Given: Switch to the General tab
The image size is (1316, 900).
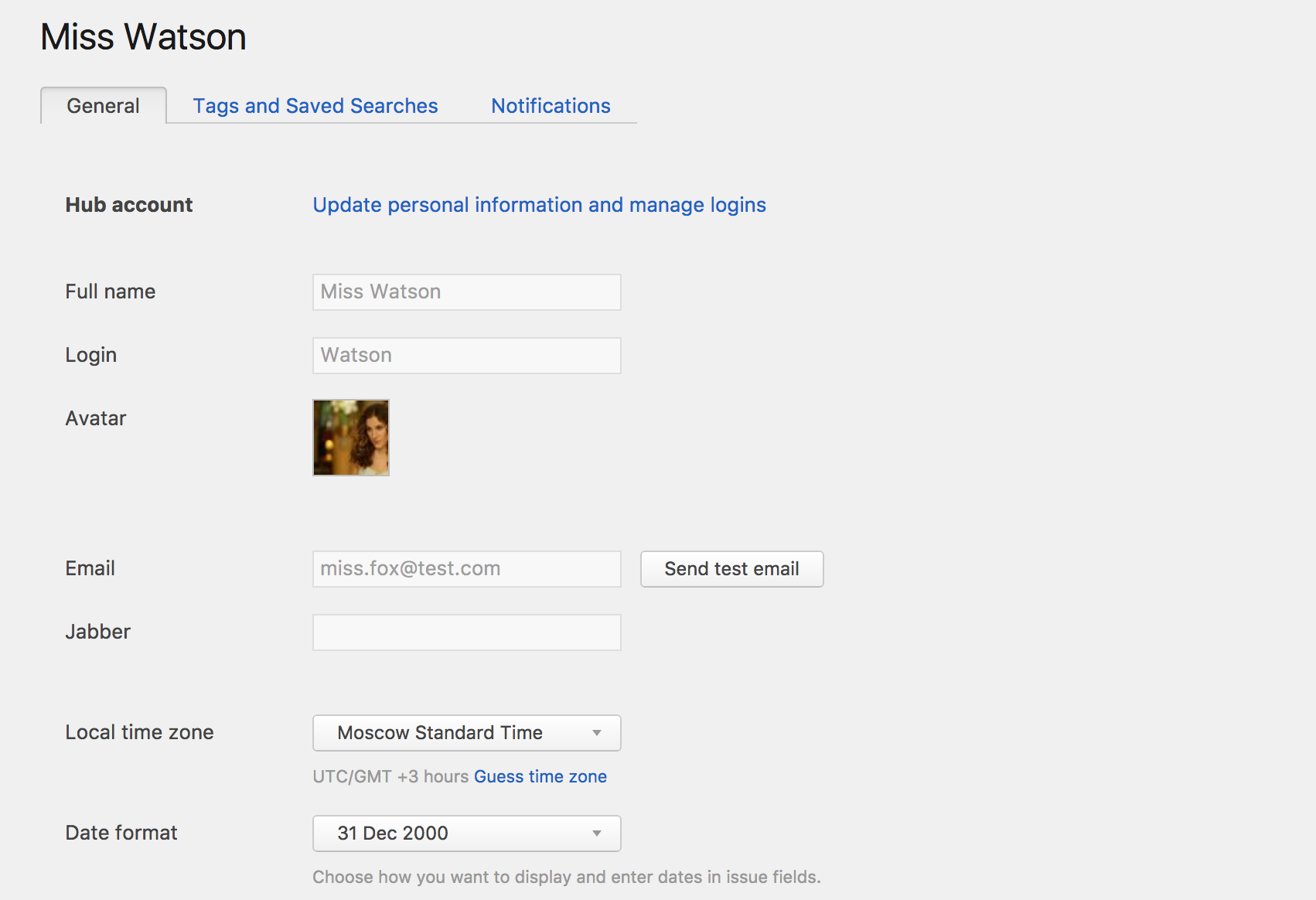Looking at the screenshot, I should (104, 106).
